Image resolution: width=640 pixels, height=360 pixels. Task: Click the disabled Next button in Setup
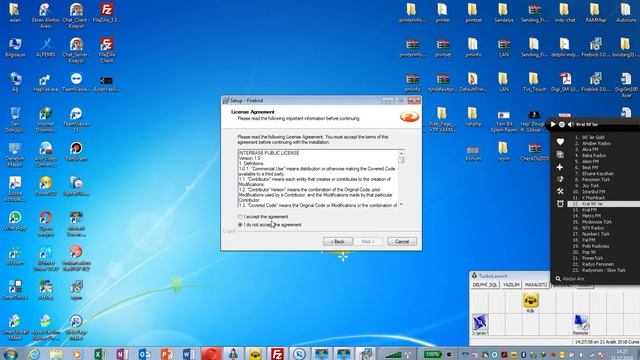coord(368,242)
